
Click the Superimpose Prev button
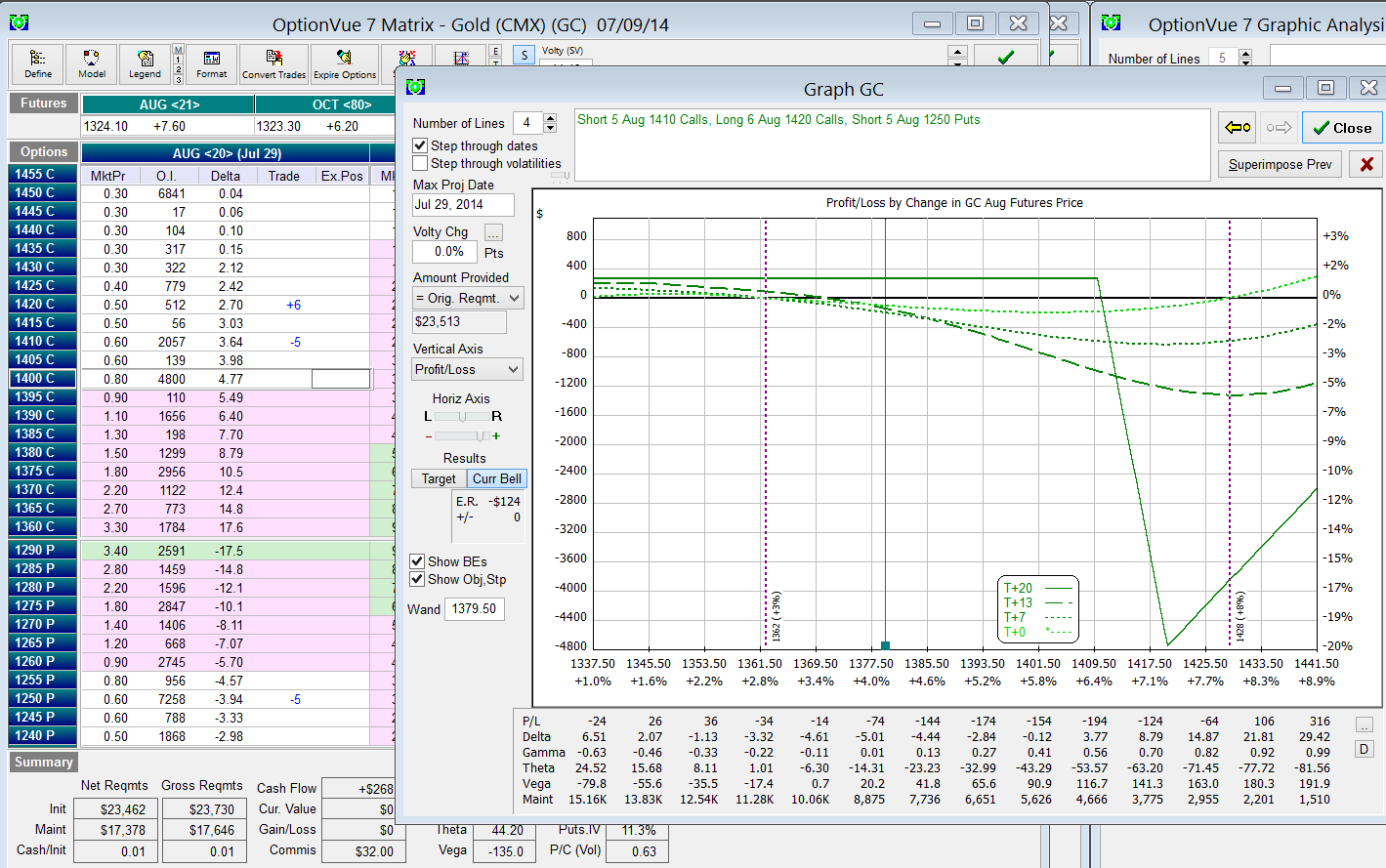click(x=1280, y=164)
